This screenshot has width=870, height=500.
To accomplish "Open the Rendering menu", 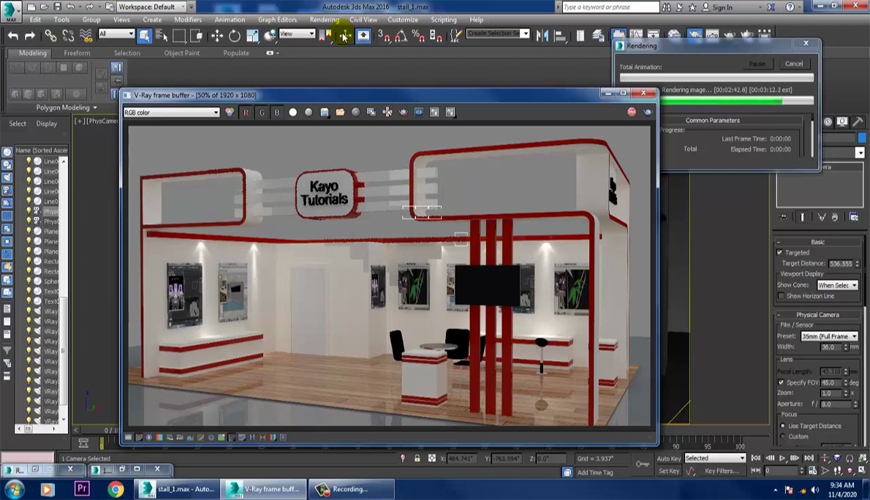I will pos(325,19).
